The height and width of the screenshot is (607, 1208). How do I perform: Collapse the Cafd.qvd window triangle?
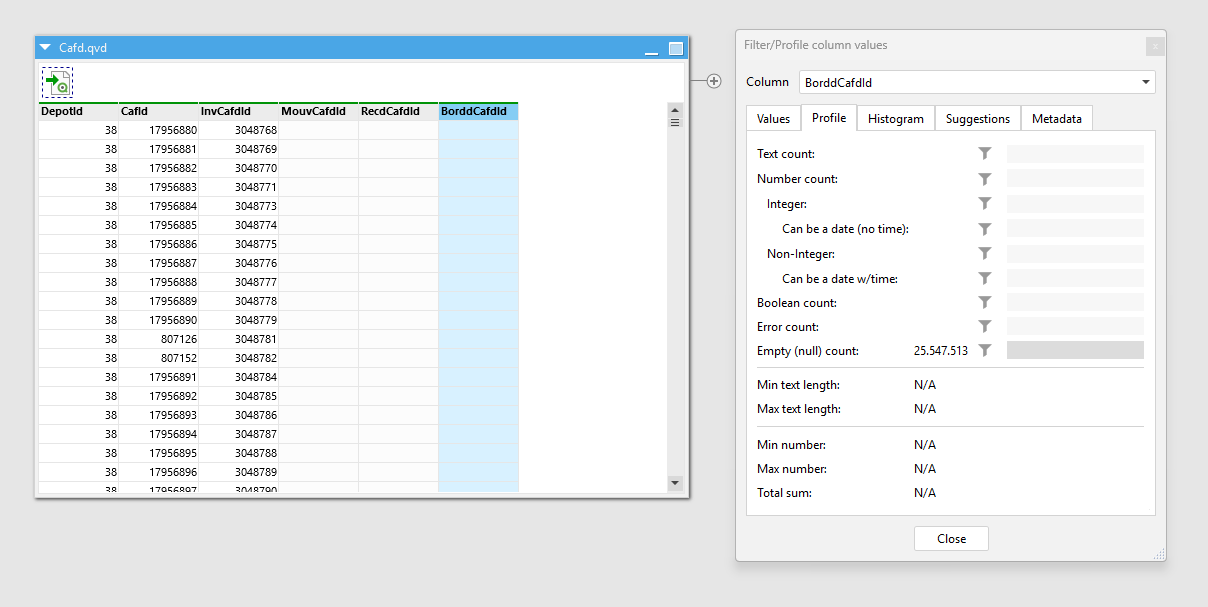(x=45, y=47)
